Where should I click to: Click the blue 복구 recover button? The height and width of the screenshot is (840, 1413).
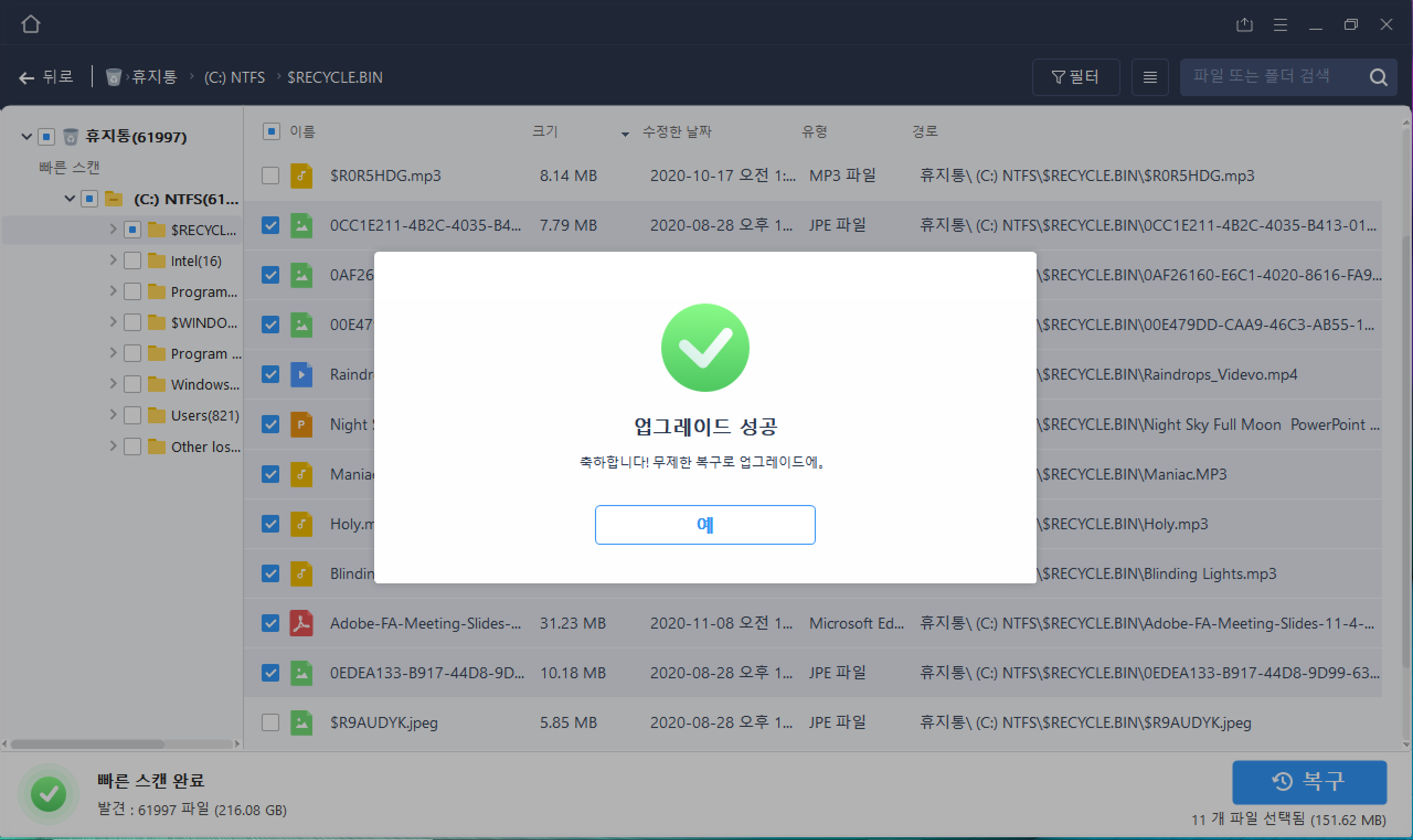click(1309, 781)
